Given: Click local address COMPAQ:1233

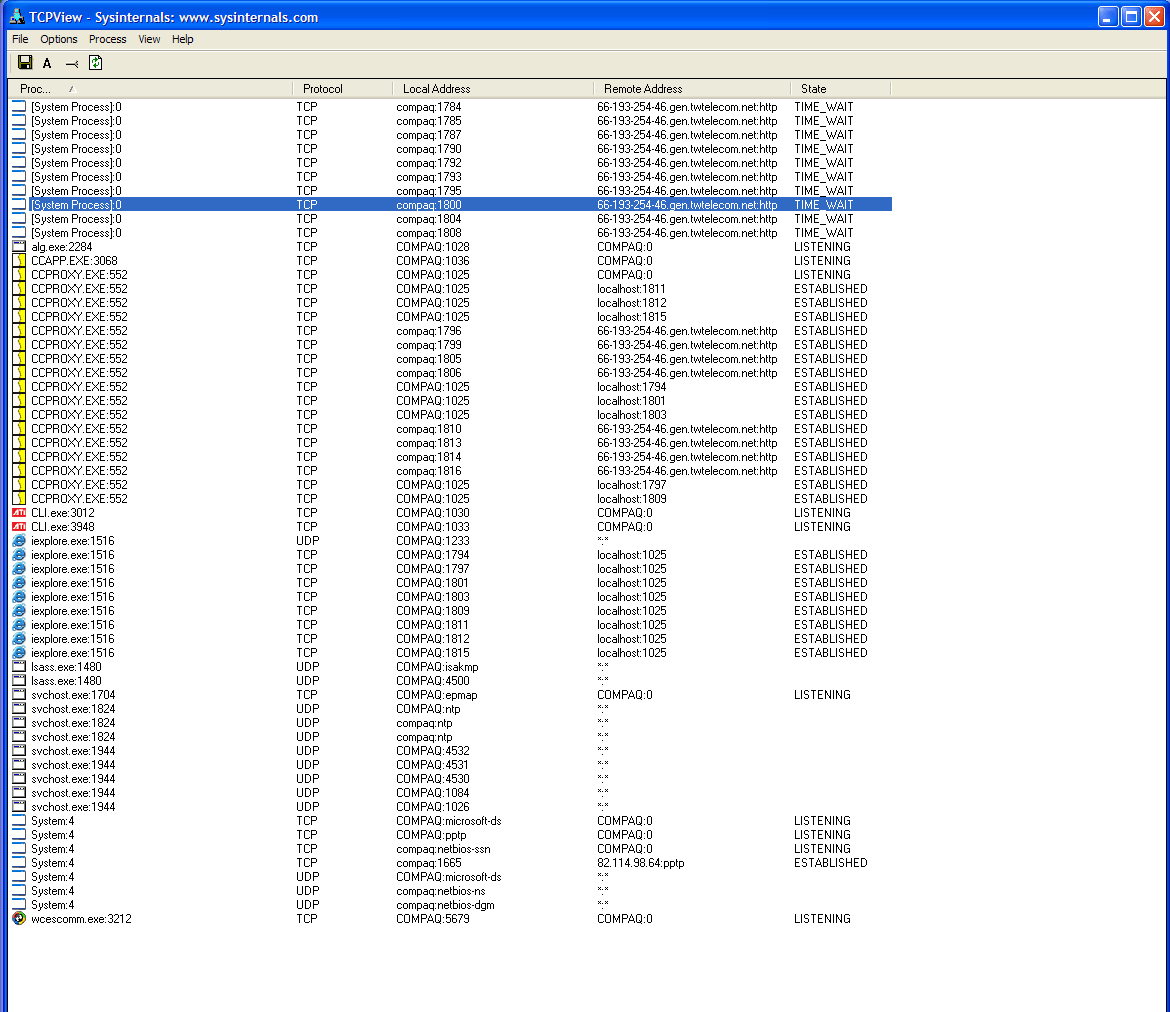Looking at the screenshot, I should point(433,541).
